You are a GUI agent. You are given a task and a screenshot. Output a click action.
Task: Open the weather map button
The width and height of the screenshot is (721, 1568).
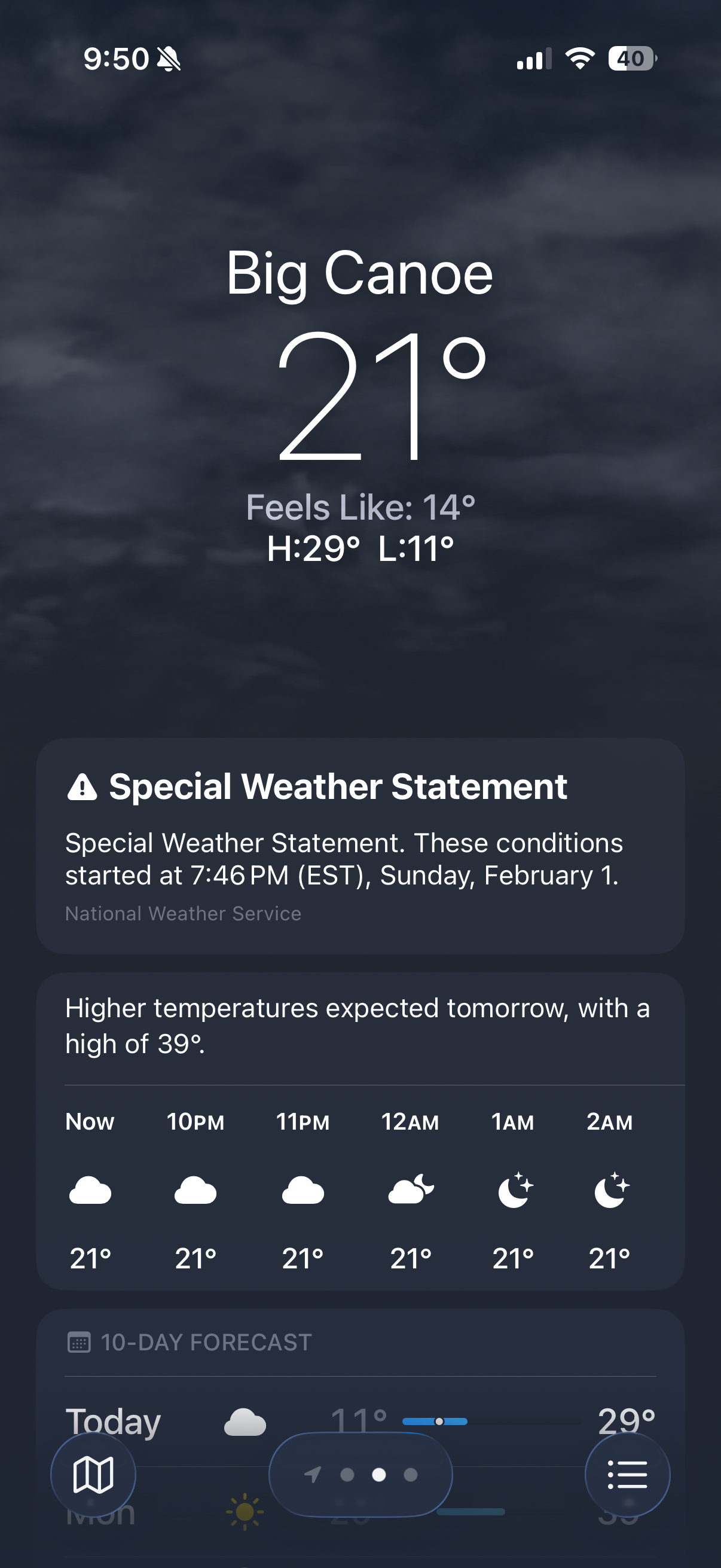point(93,1474)
